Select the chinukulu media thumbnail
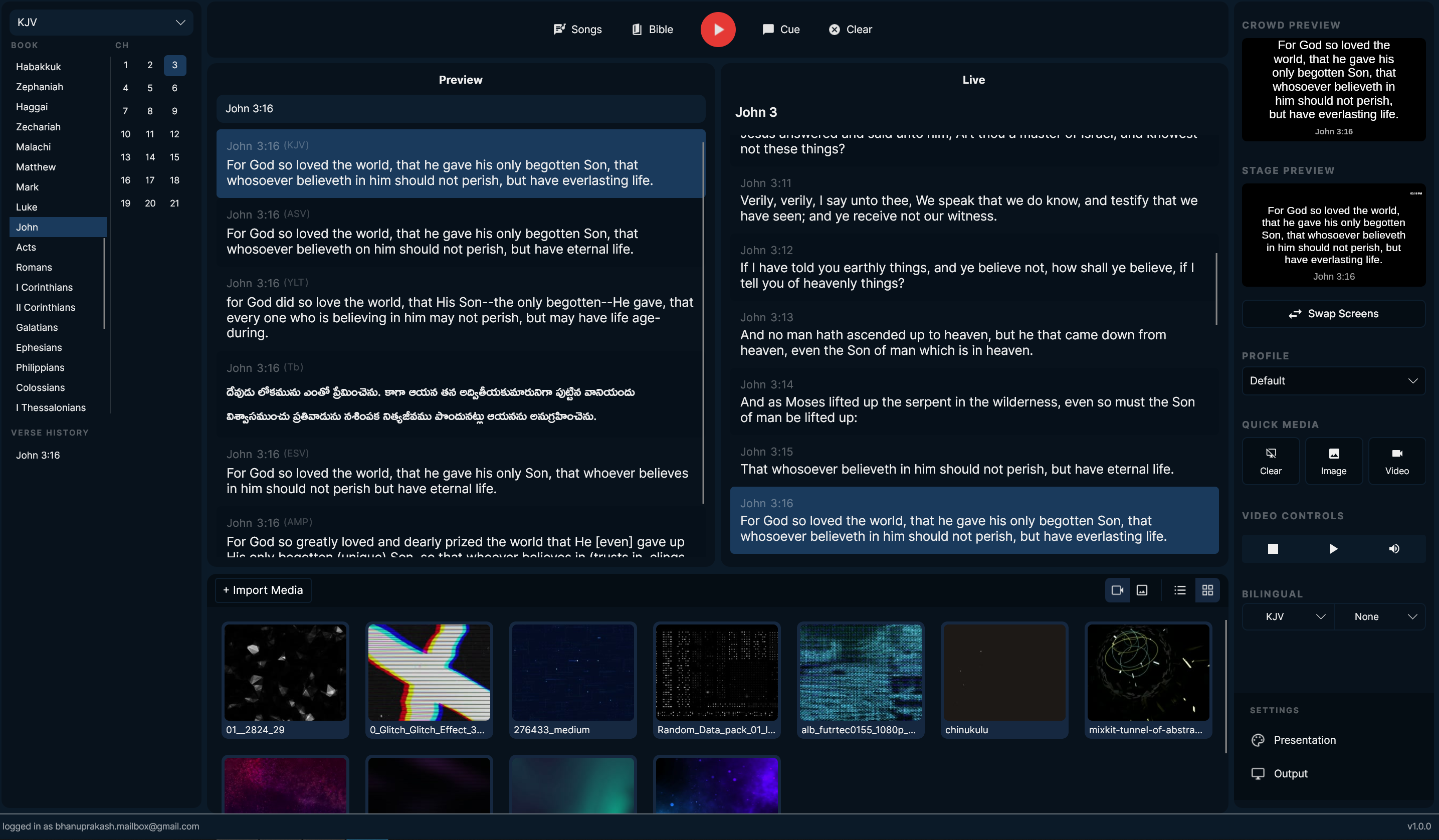The width and height of the screenshot is (1439, 840). click(1004, 680)
